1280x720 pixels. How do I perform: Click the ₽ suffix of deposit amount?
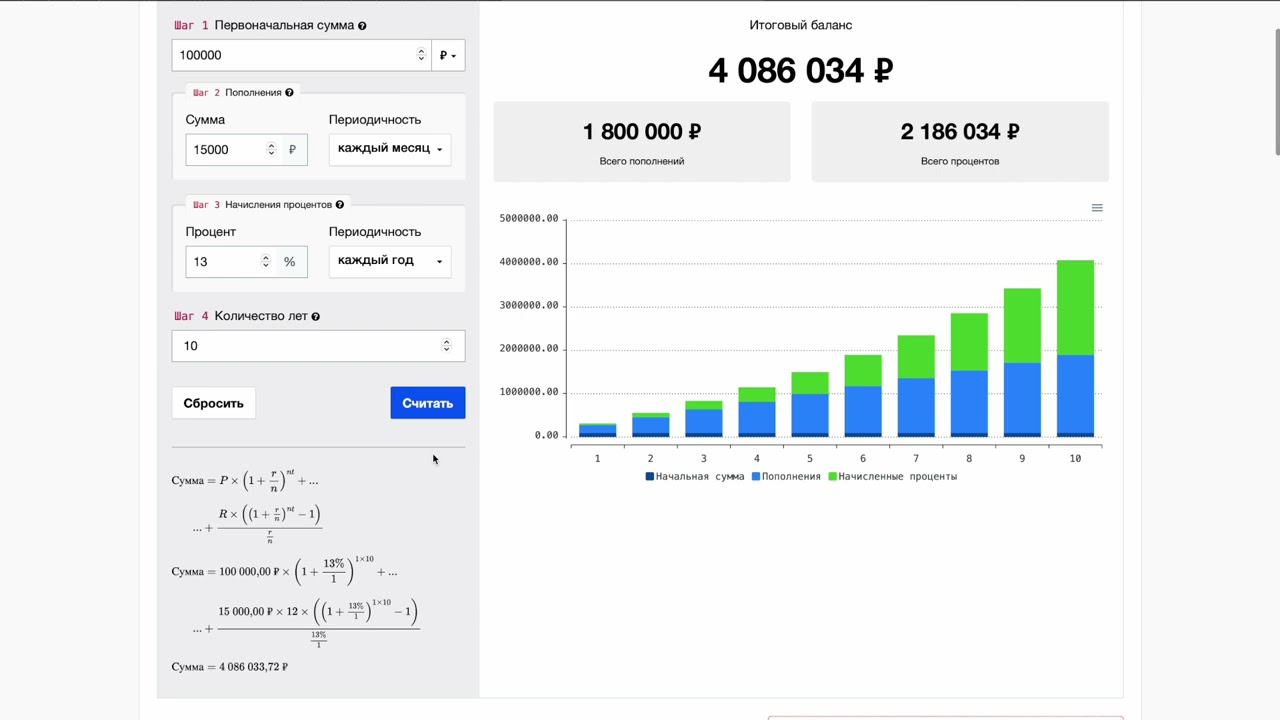[x=292, y=149]
